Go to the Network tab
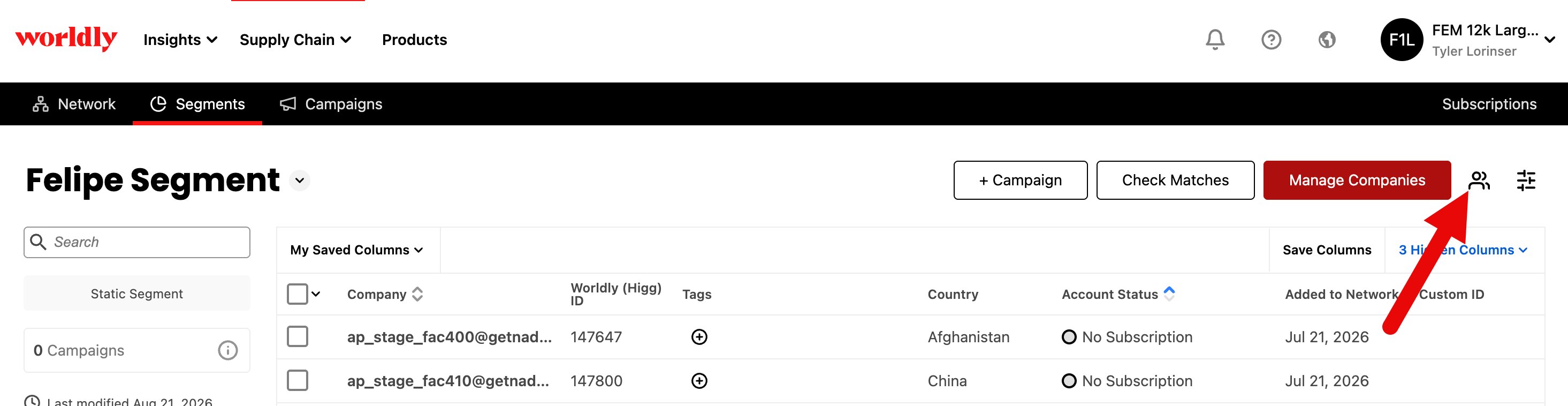The image size is (1568, 406). tap(74, 104)
